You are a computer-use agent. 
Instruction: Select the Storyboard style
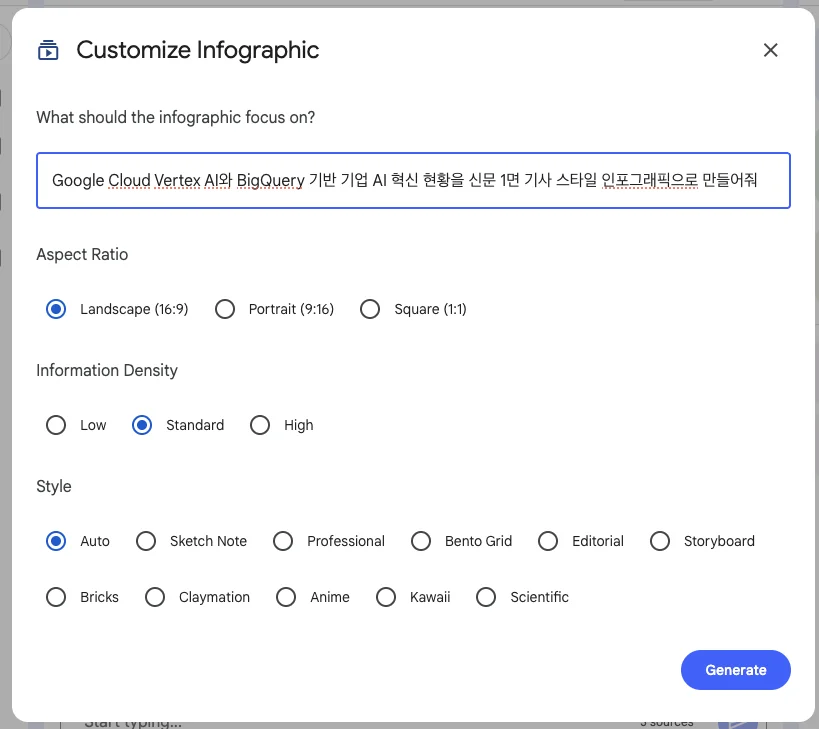click(660, 541)
